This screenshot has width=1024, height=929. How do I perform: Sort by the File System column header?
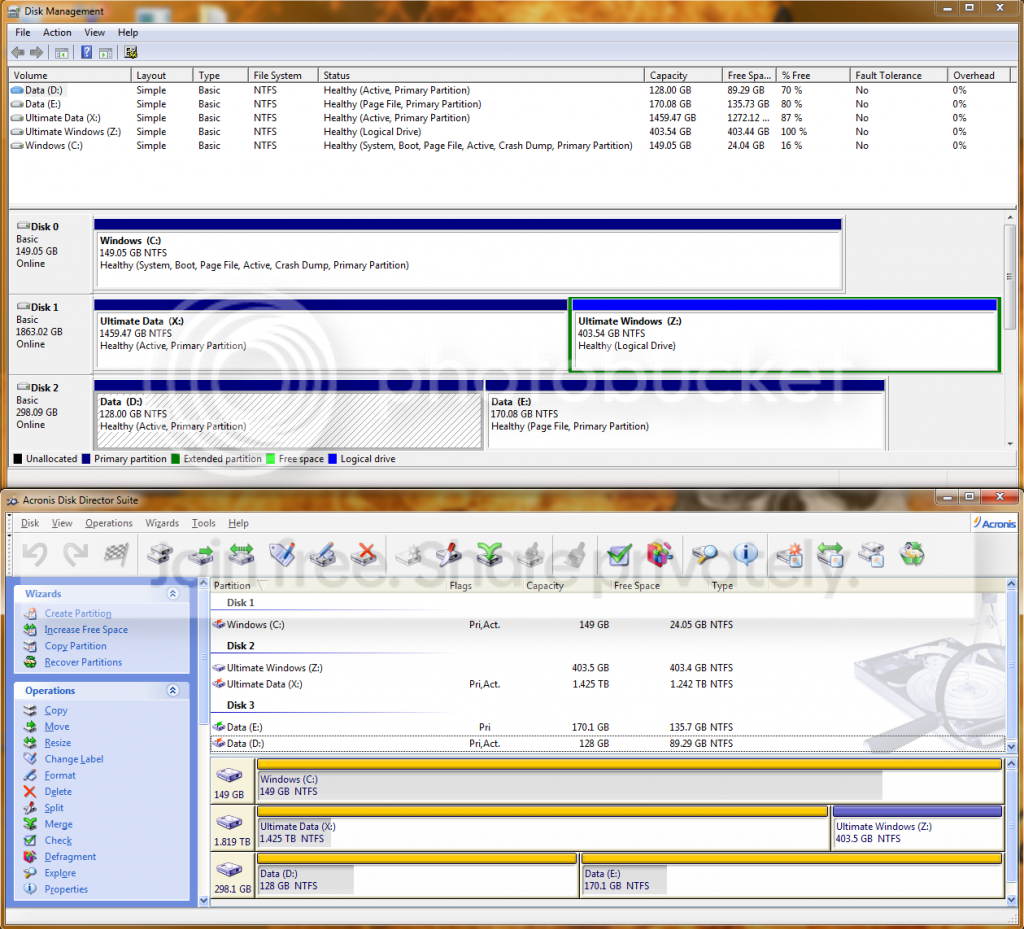click(283, 76)
